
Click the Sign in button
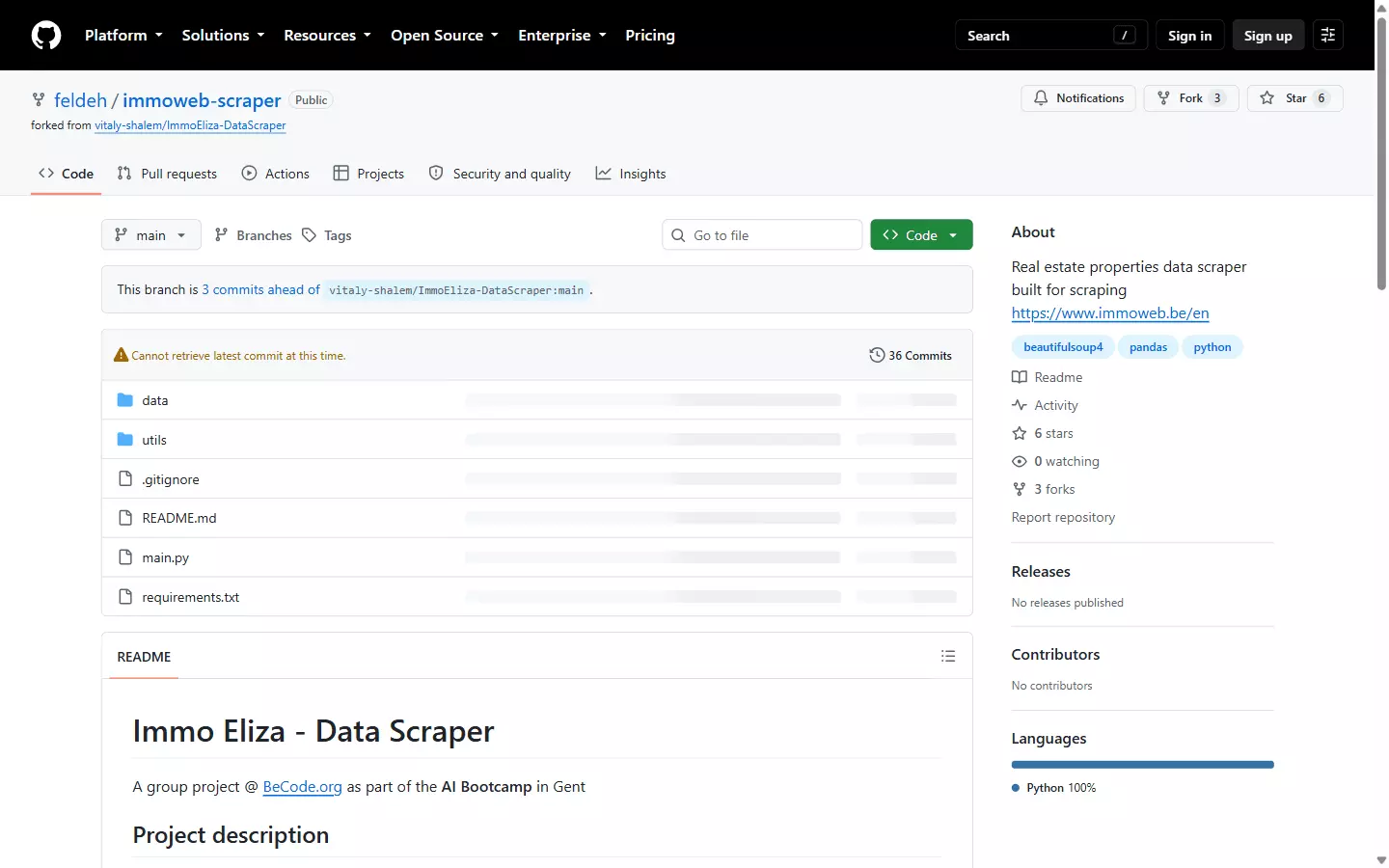pos(1189,36)
